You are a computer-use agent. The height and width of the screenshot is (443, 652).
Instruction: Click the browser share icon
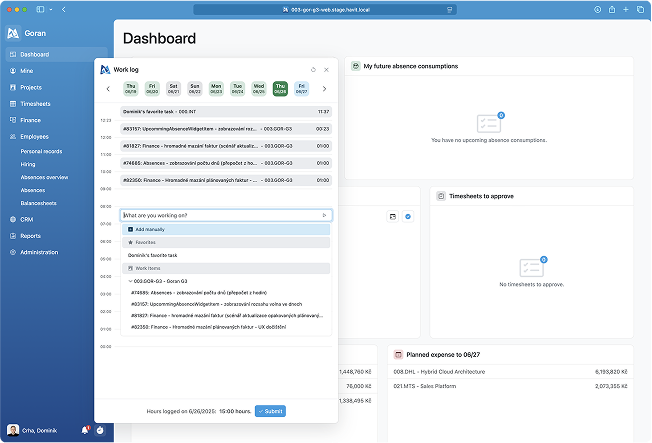click(x=612, y=10)
